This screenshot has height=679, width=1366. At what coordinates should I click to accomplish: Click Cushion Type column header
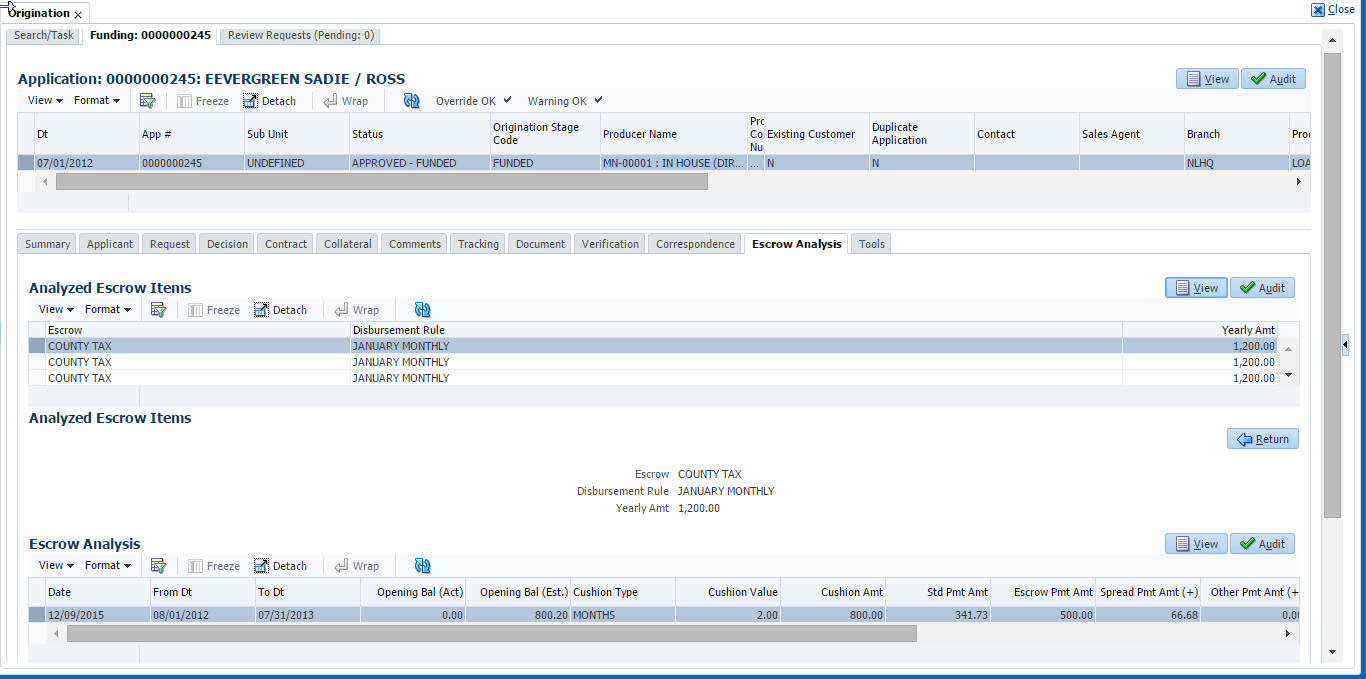623,592
